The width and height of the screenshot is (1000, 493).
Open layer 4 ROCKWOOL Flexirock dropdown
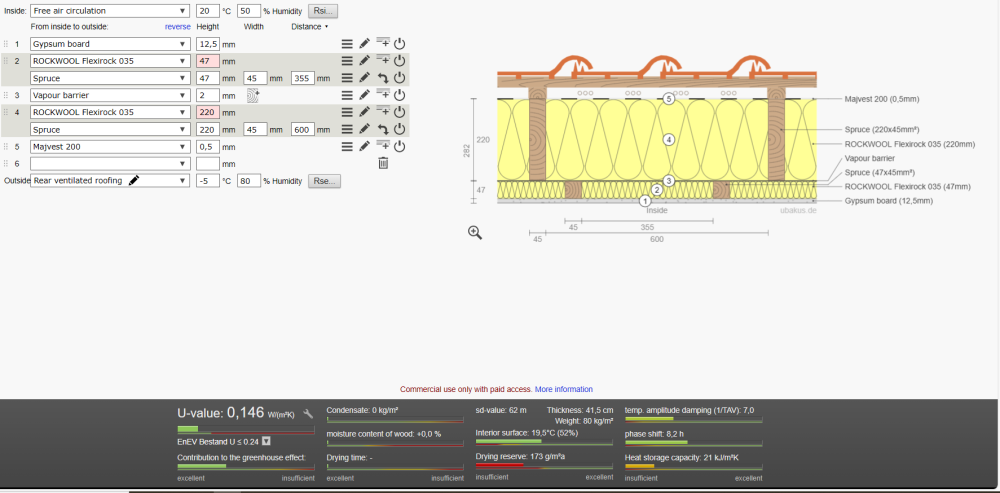point(110,112)
